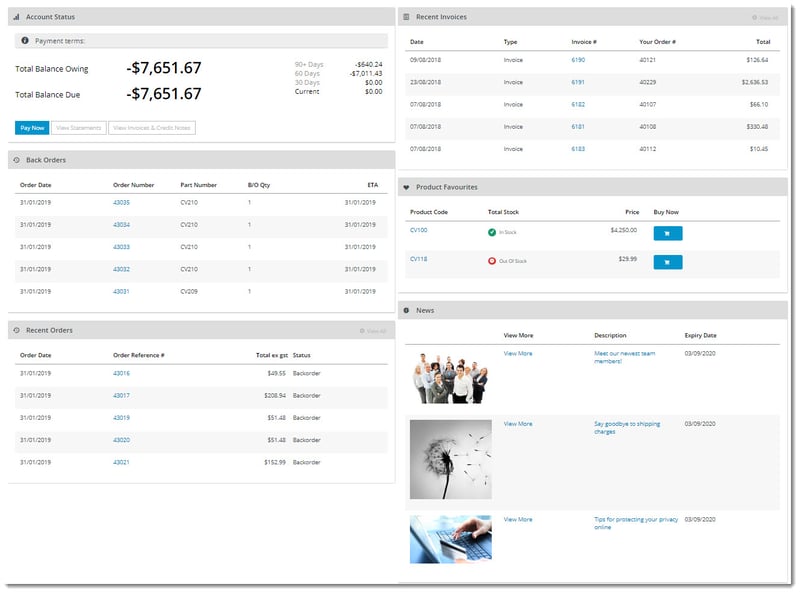Open product code CV118
The width and height of the screenshot is (800, 593).
(419, 259)
